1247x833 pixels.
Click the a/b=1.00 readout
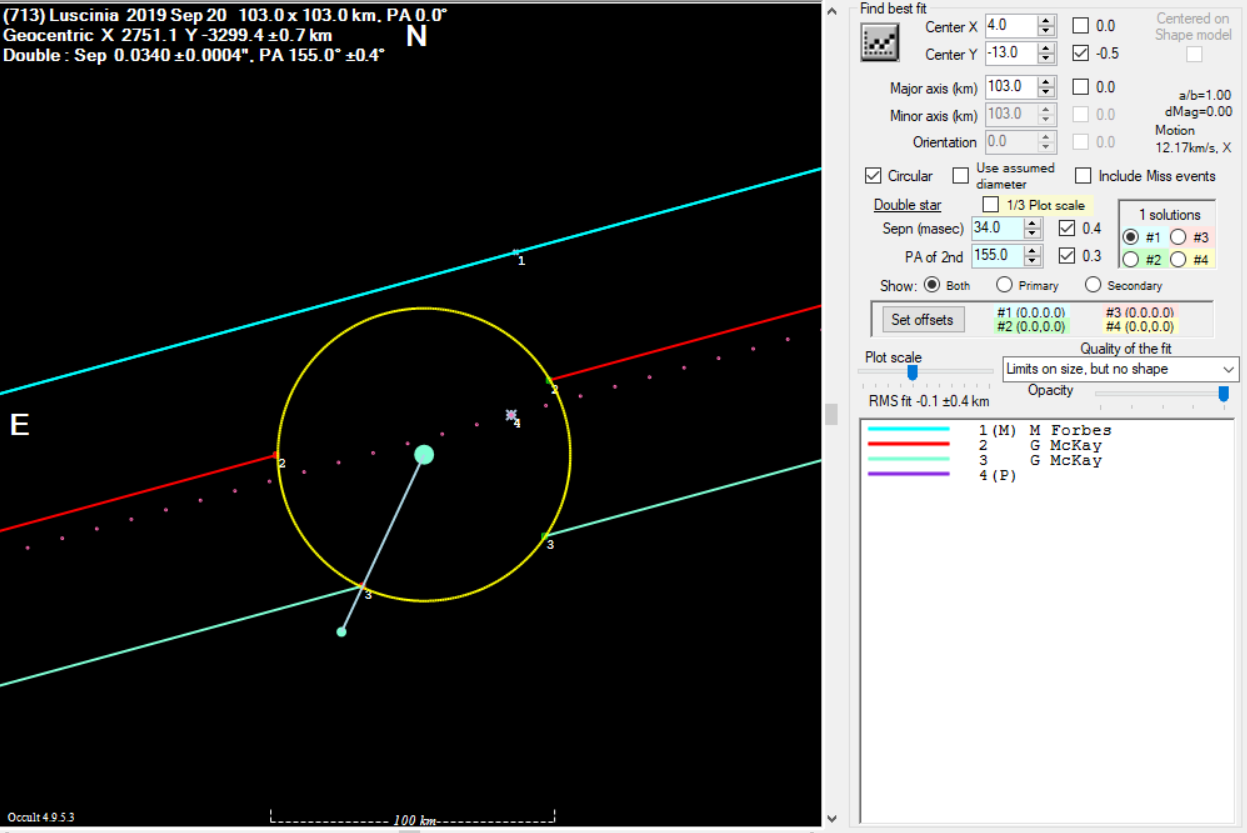(1203, 95)
